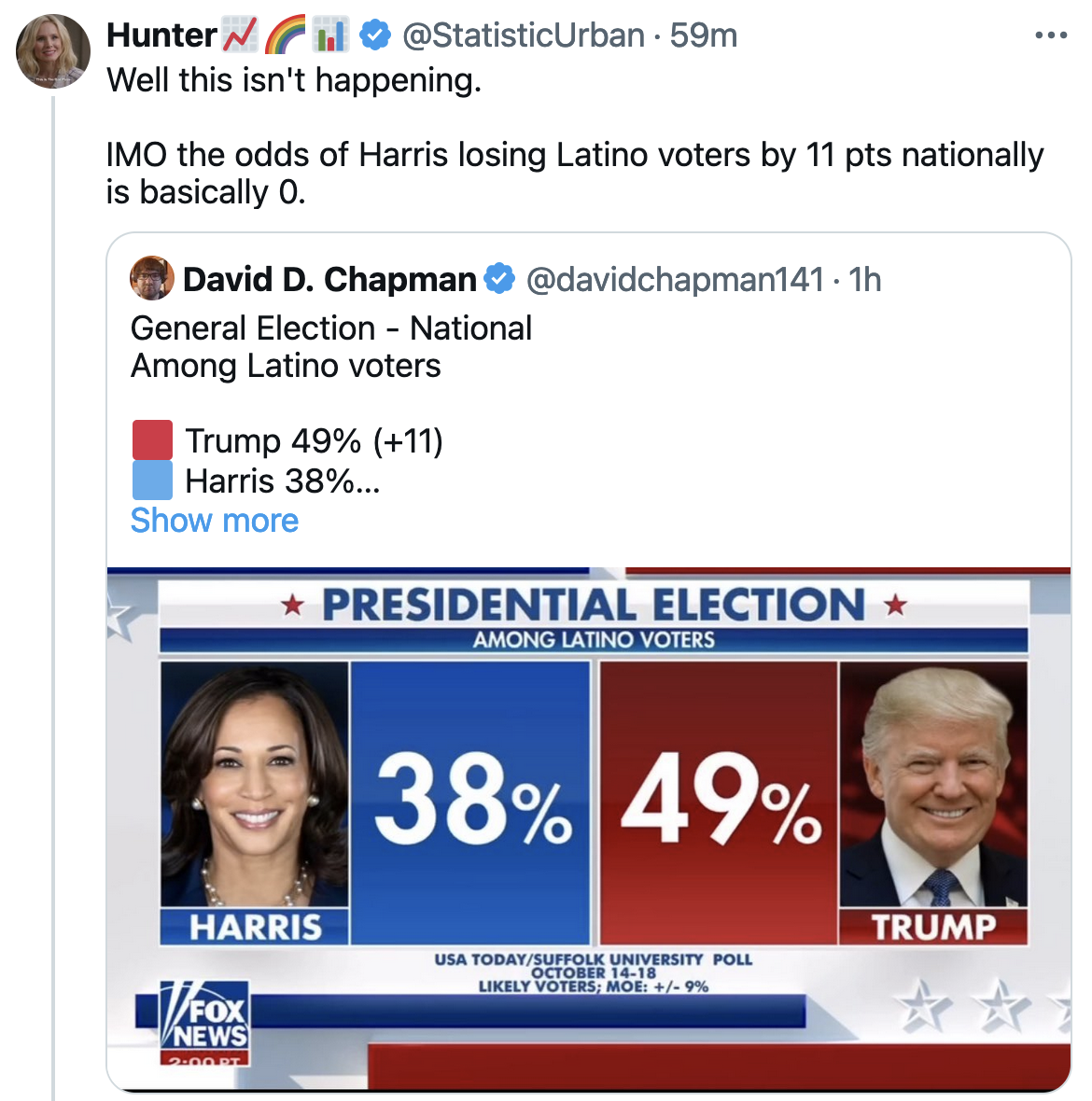Click David D. Chapman's verified badge

(499, 279)
